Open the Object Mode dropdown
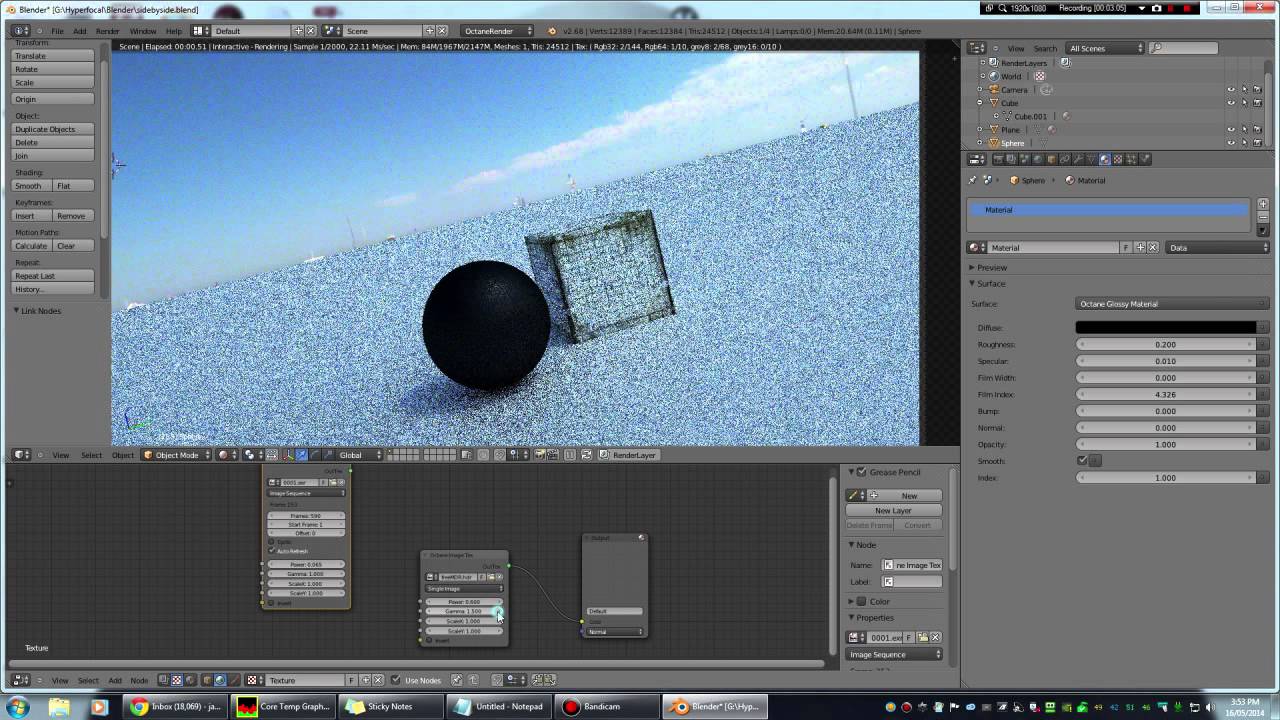Viewport: 1280px width, 720px height. point(177,455)
